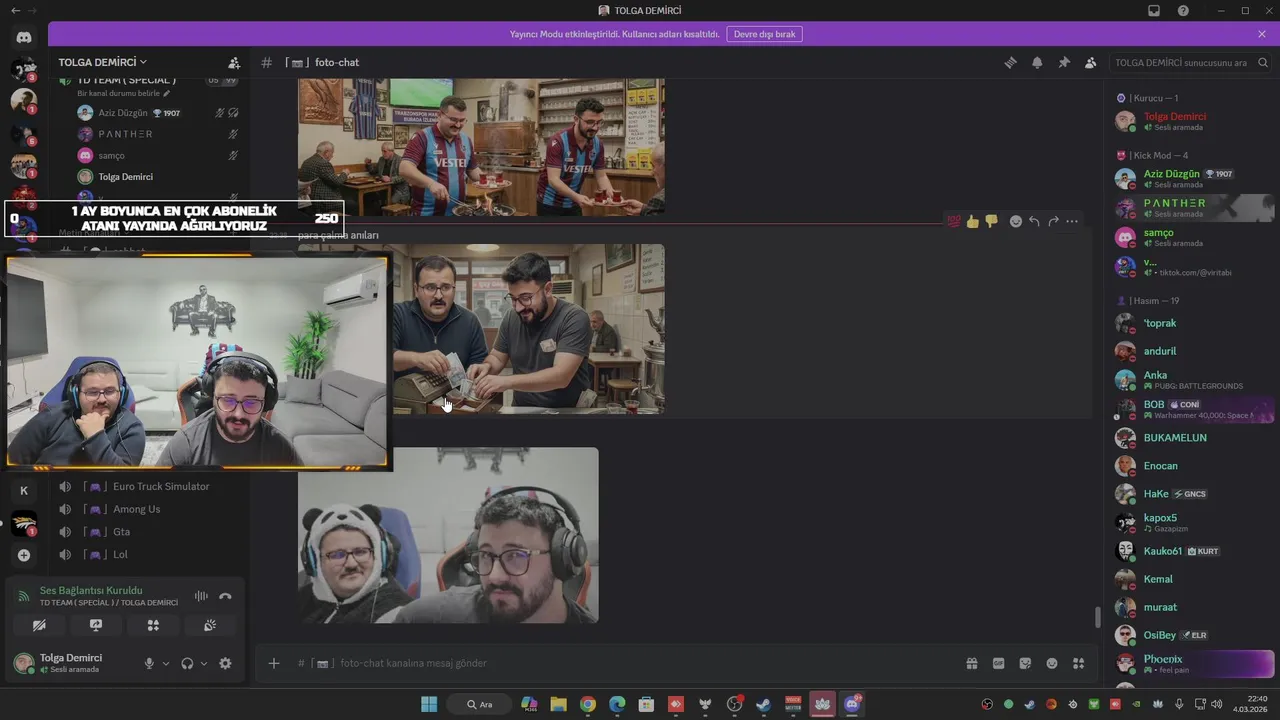
Task: Open the soundboard button
Action: coord(210,625)
